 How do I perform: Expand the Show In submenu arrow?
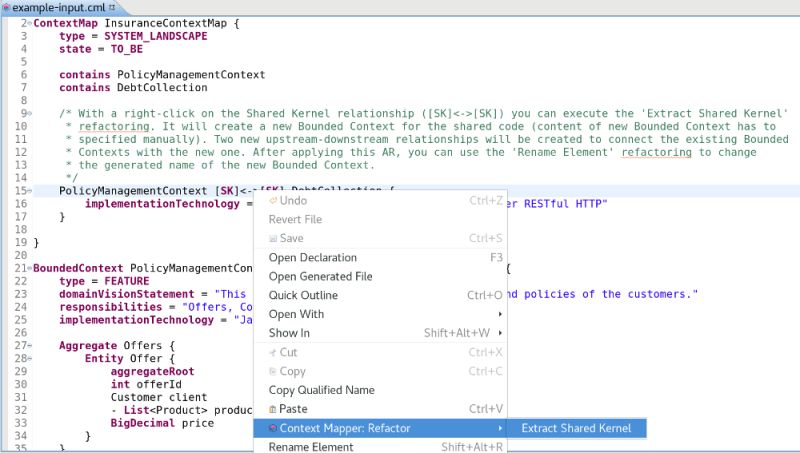point(500,333)
